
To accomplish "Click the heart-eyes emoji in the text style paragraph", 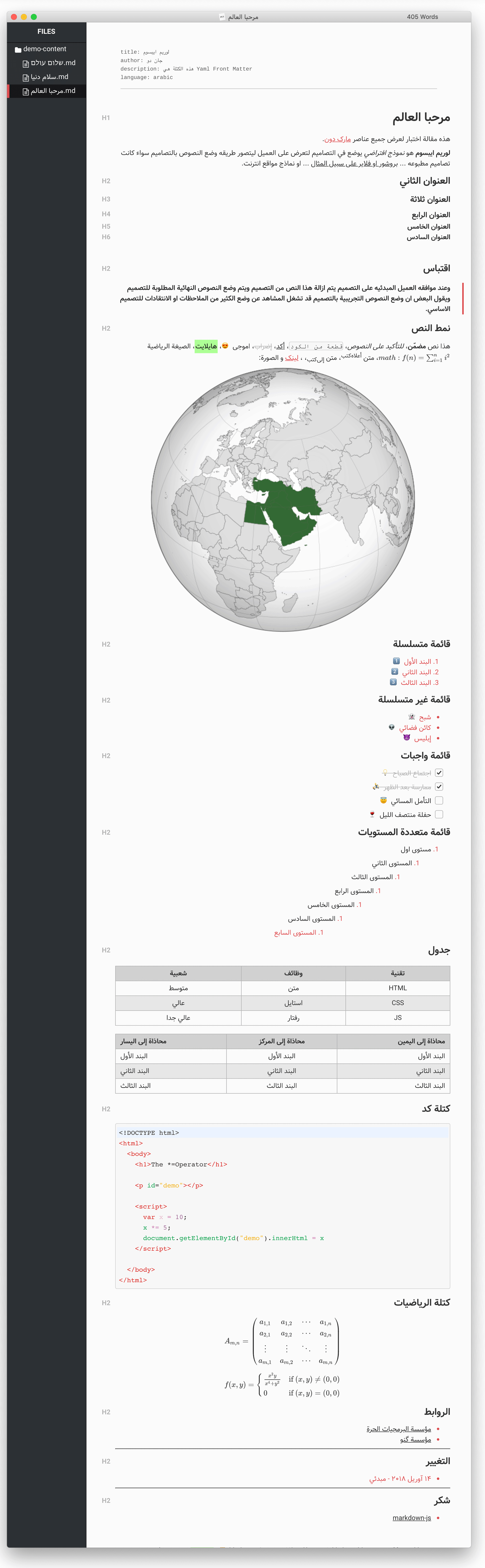I will [225, 346].
